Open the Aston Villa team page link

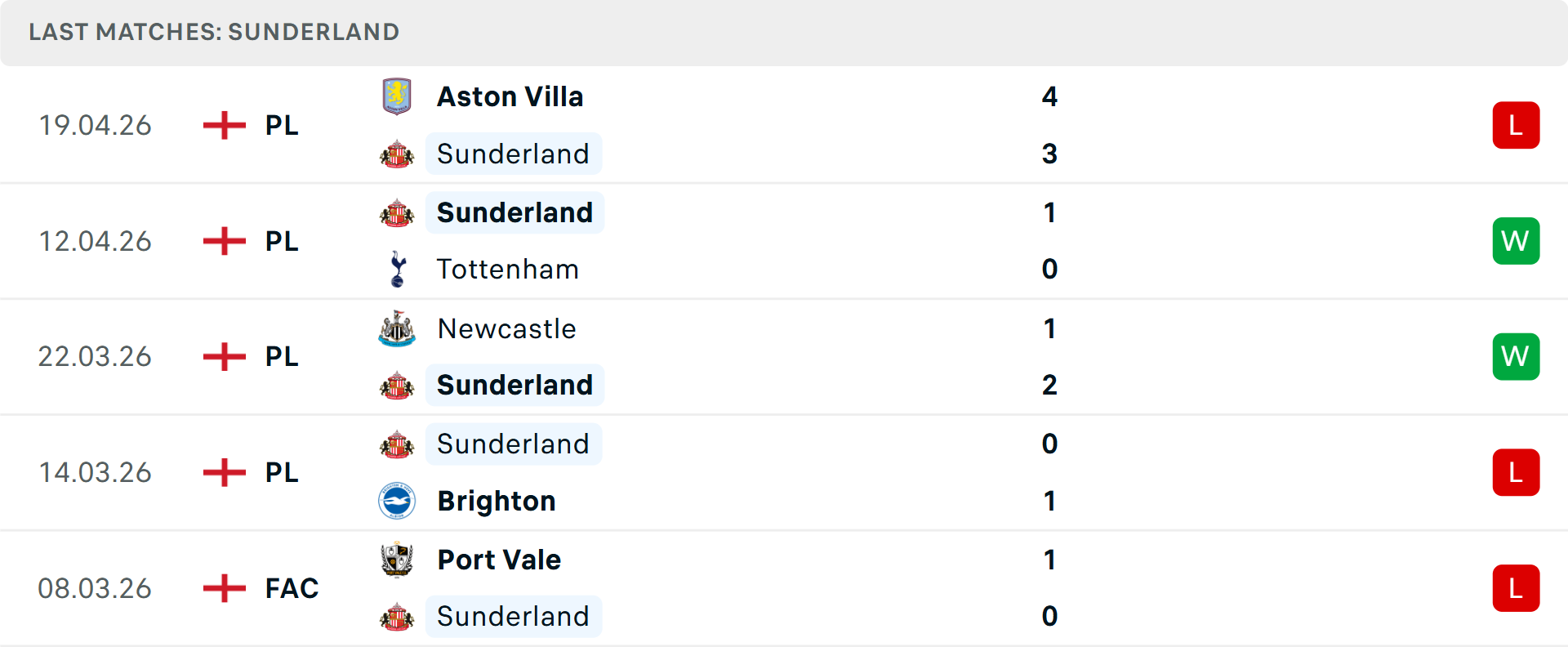(510, 96)
